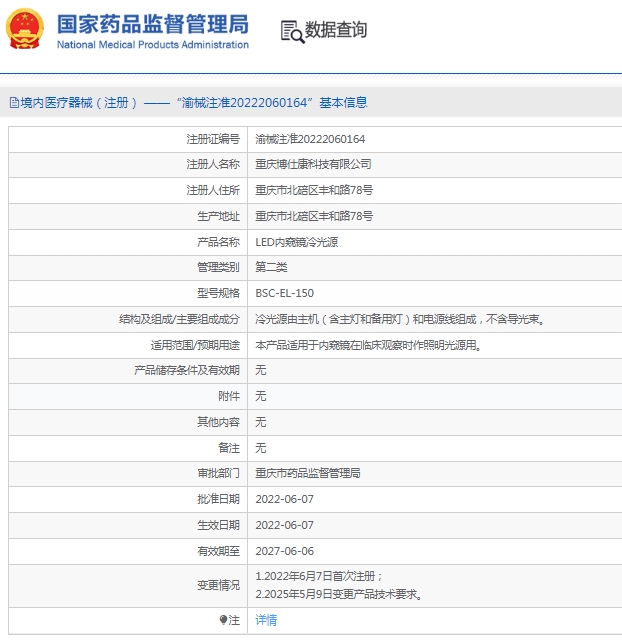Select the 生产地址 address value
Viewport: 622px width, 644px height.
click(314, 216)
